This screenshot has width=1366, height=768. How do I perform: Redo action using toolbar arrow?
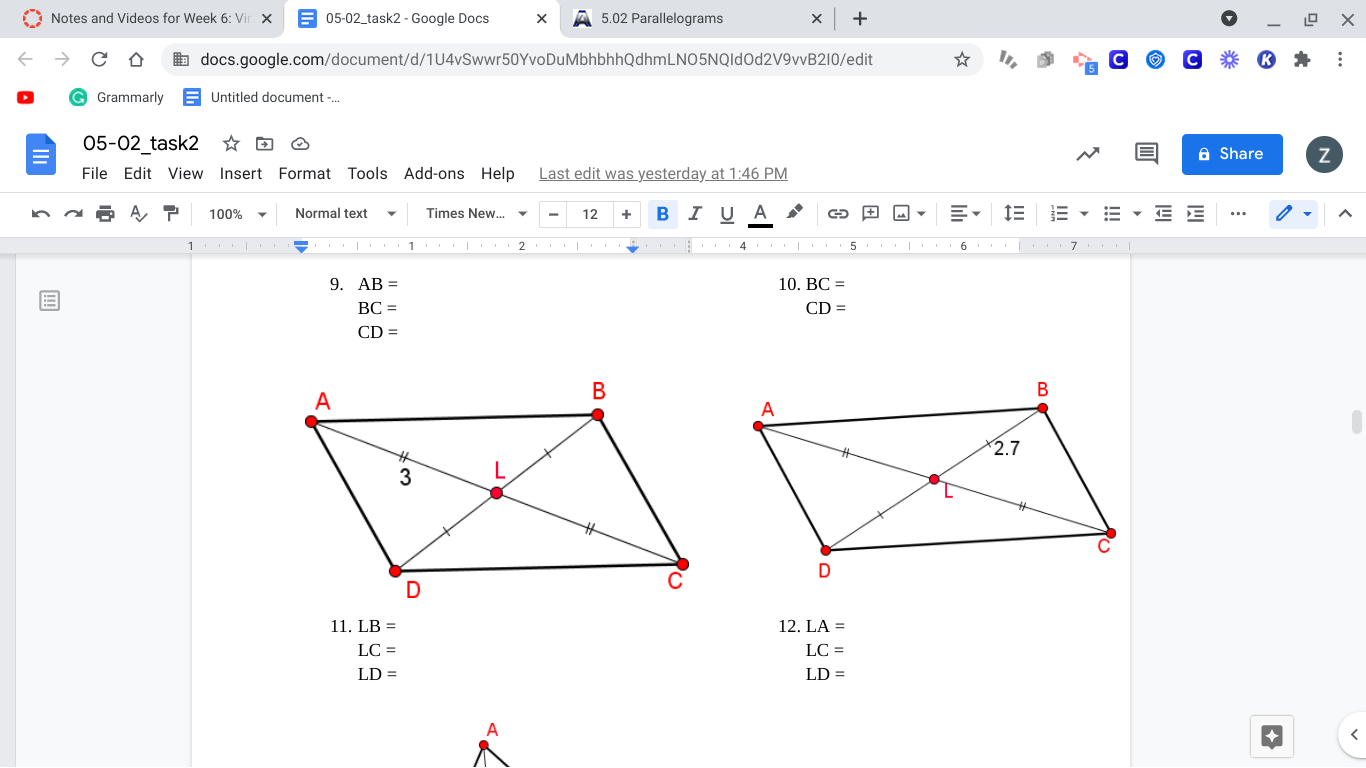pos(73,213)
